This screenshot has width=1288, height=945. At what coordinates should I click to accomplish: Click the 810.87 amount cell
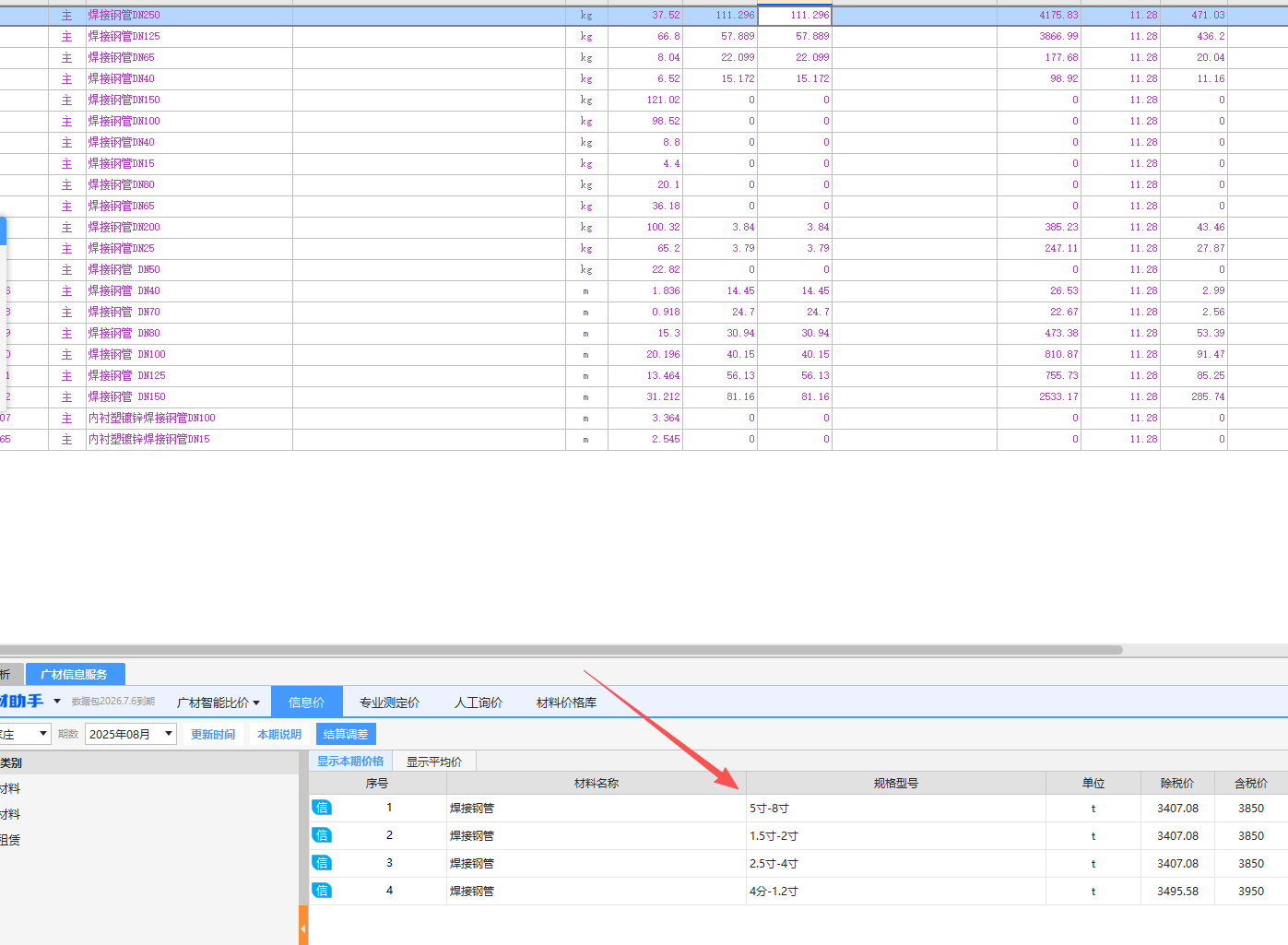[x=1039, y=355]
